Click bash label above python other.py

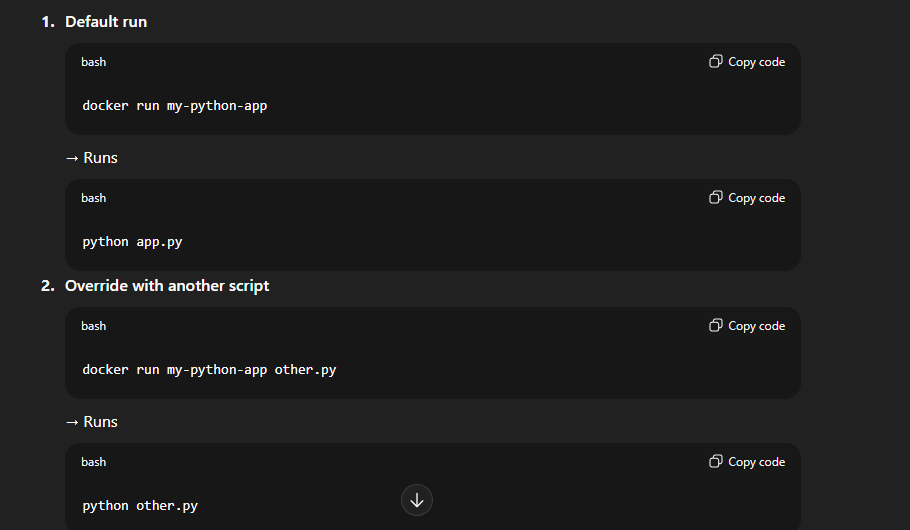pos(94,462)
